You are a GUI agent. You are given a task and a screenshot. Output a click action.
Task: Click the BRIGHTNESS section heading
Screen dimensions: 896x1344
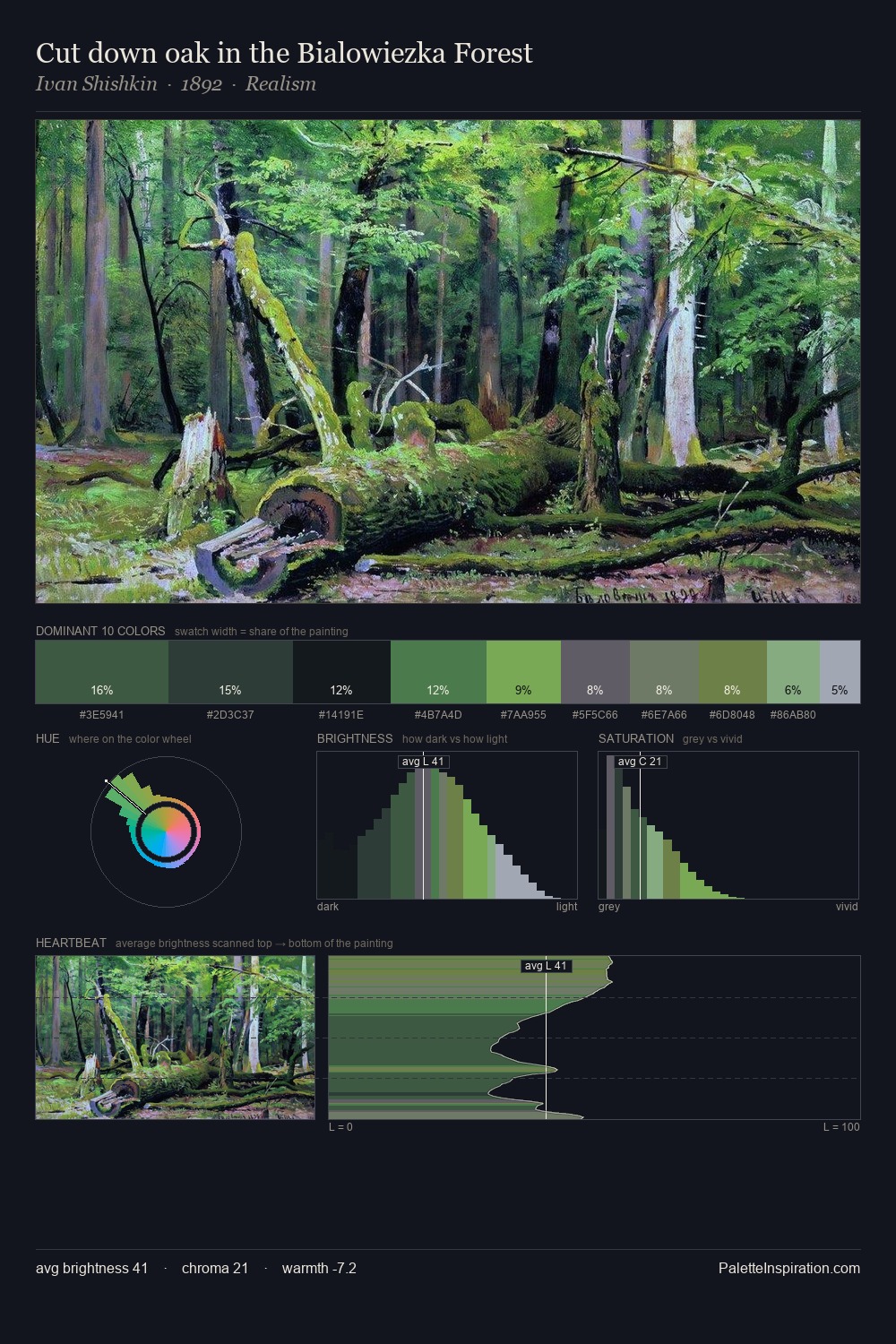(x=355, y=738)
